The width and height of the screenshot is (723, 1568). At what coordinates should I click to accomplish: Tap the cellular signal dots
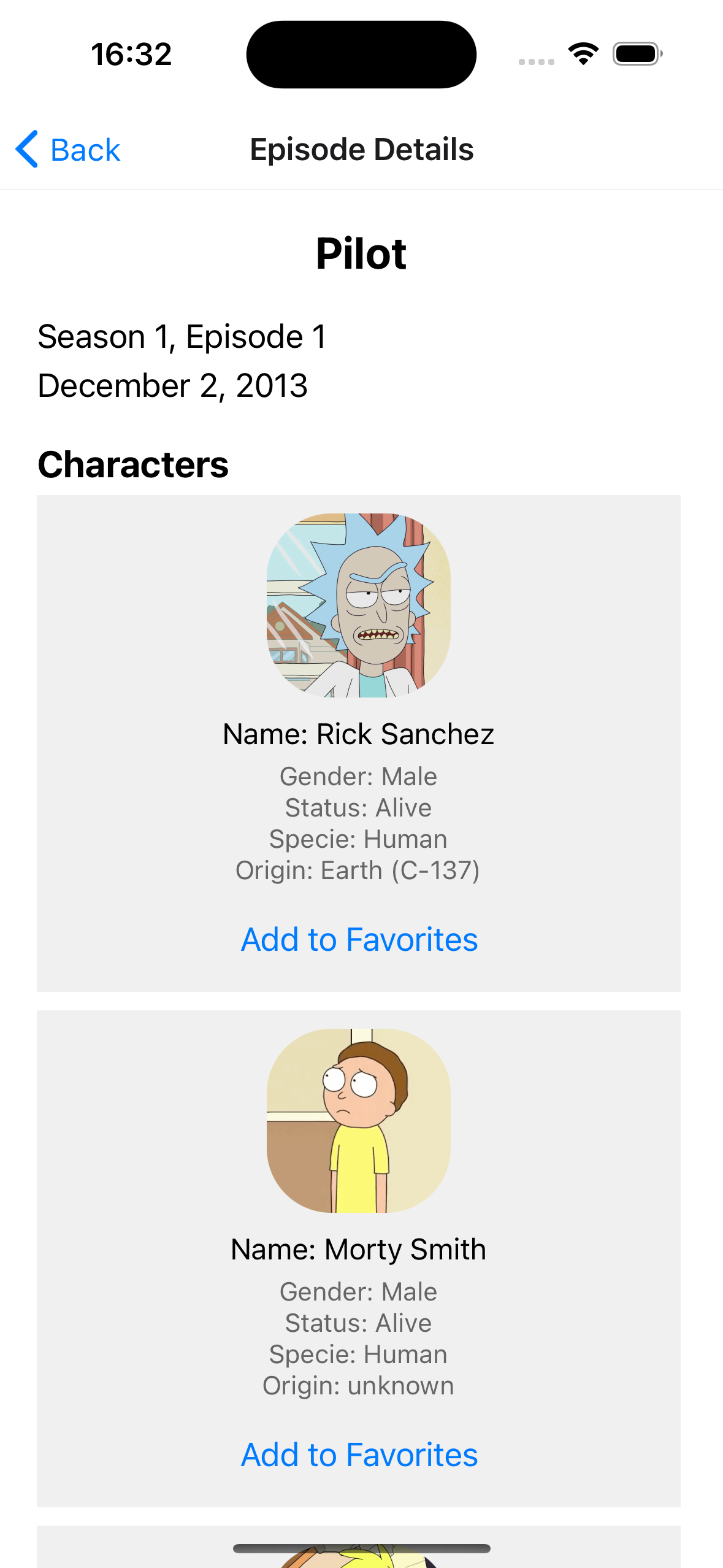point(536,61)
